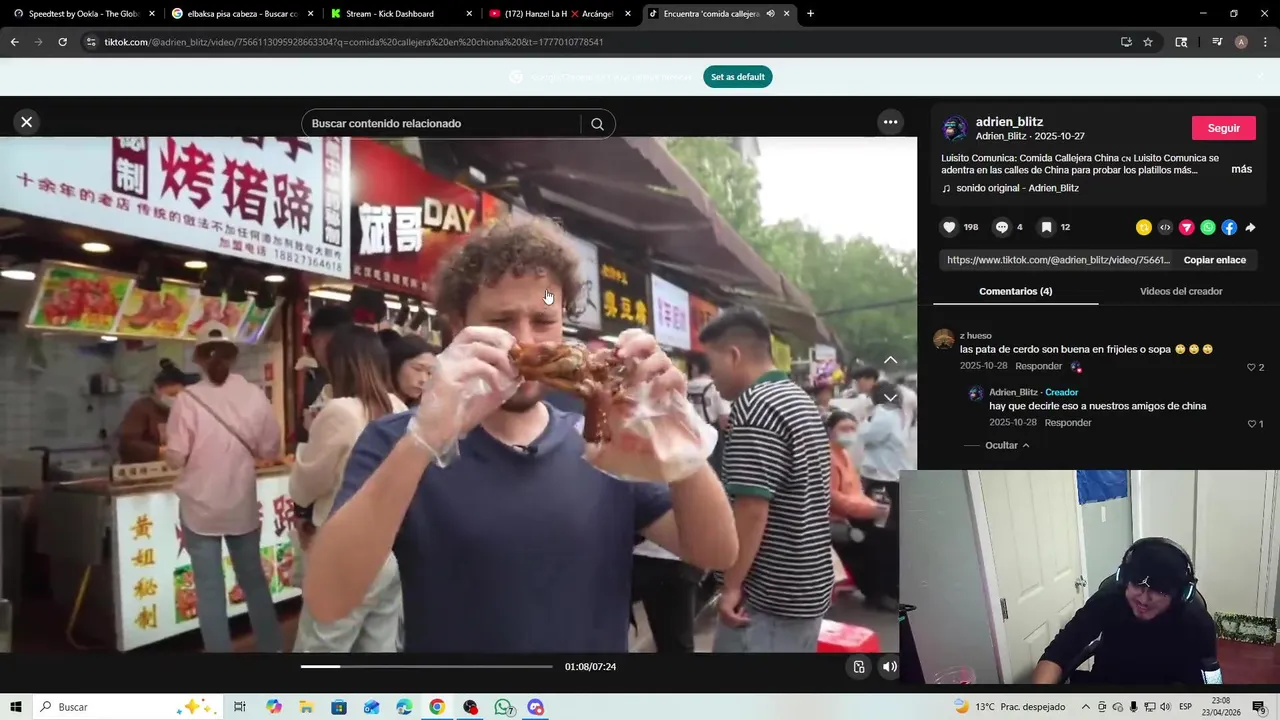
Task: Save the video with the bookmark icon
Action: [x=1046, y=227]
